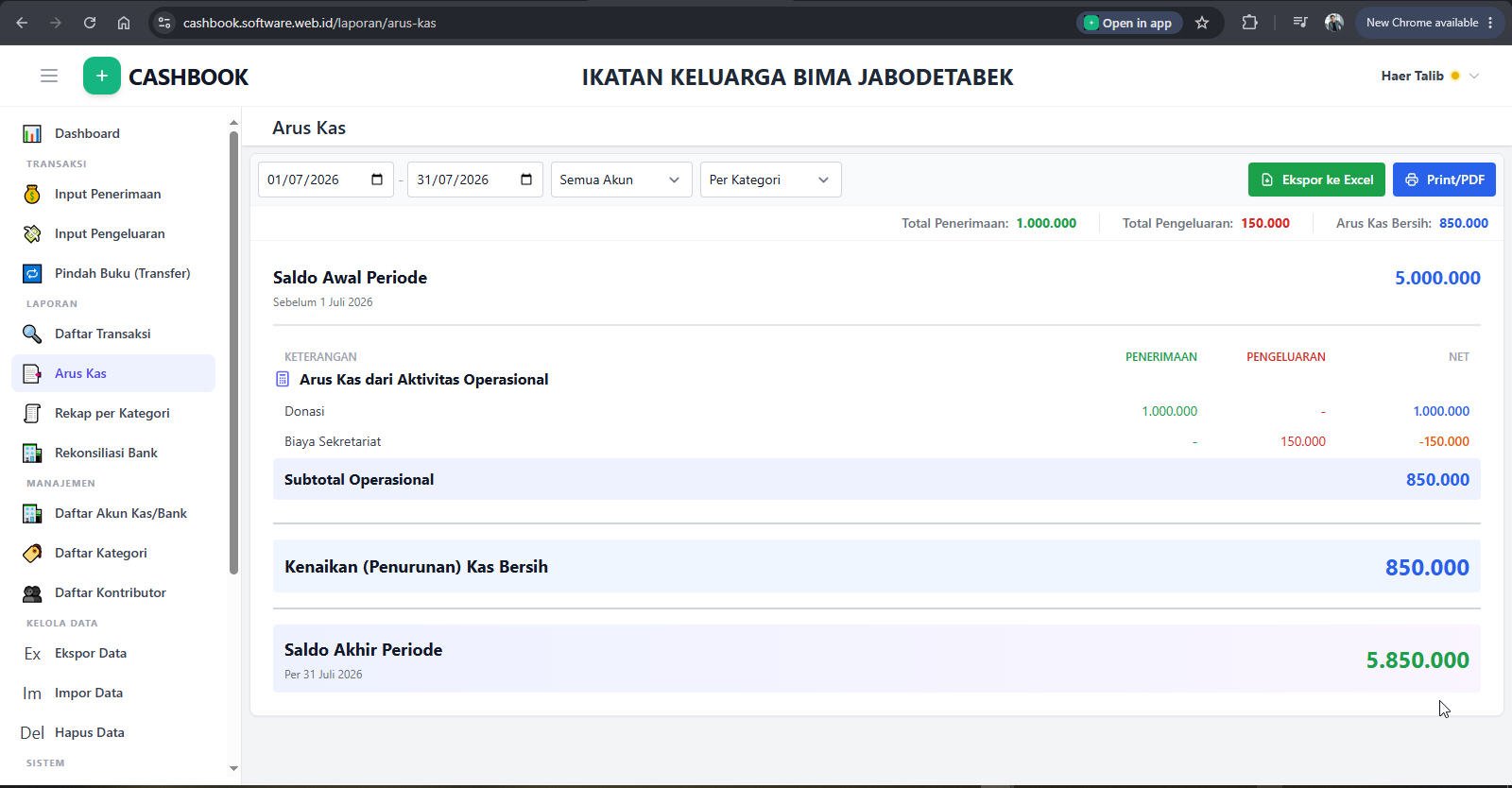This screenshot has width=1512, height=788.
Task: Open Impor Data page
Action: tap(113, 693)
